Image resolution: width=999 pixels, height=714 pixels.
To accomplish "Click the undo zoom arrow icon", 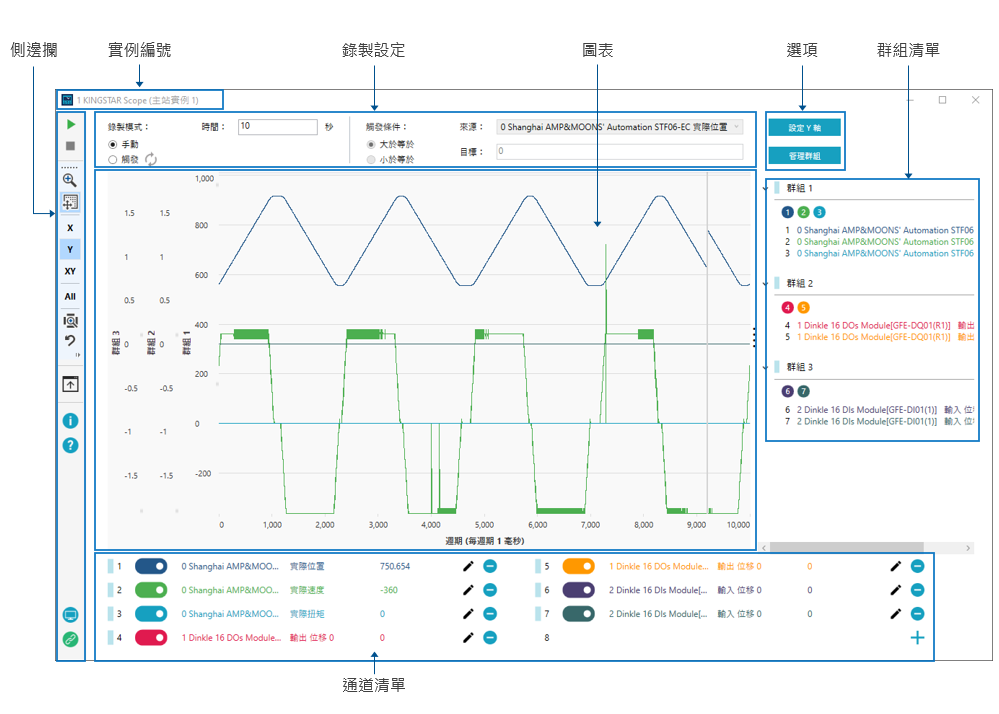I will [x=70, y=343].
